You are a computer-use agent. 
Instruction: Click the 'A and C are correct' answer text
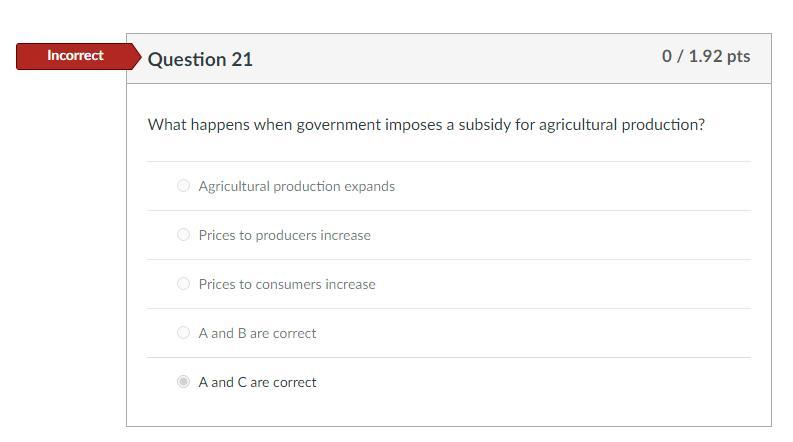coord(257,382)
